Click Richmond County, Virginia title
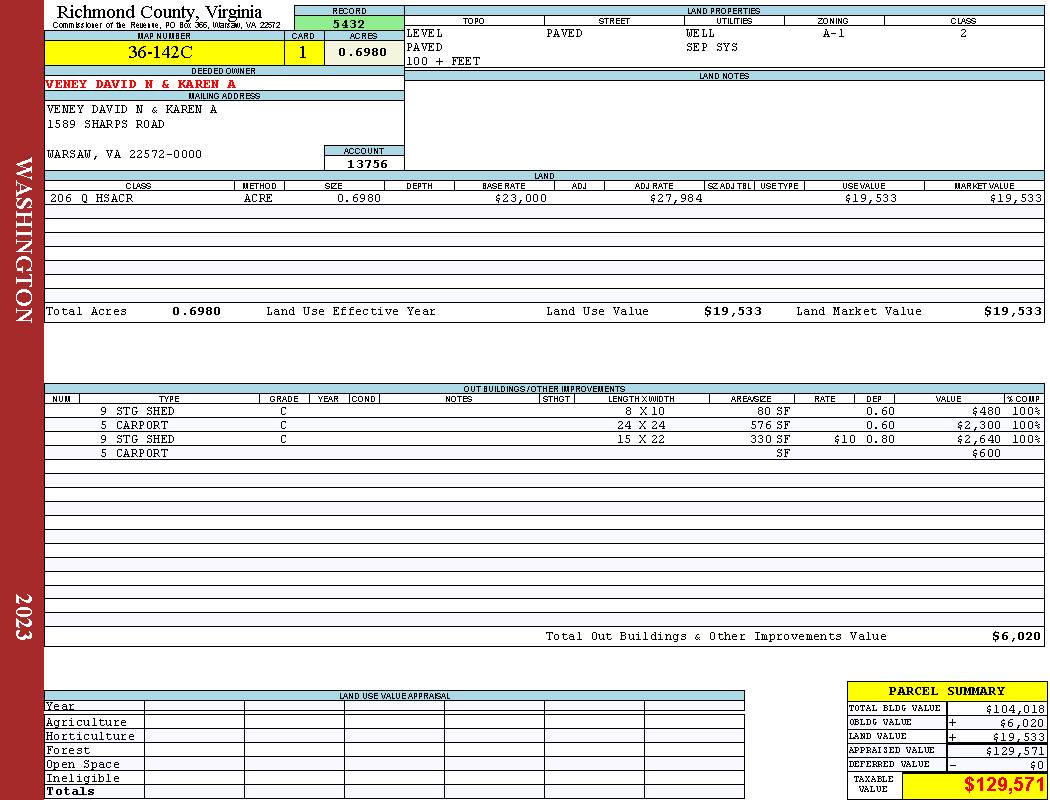 (159, 11)
